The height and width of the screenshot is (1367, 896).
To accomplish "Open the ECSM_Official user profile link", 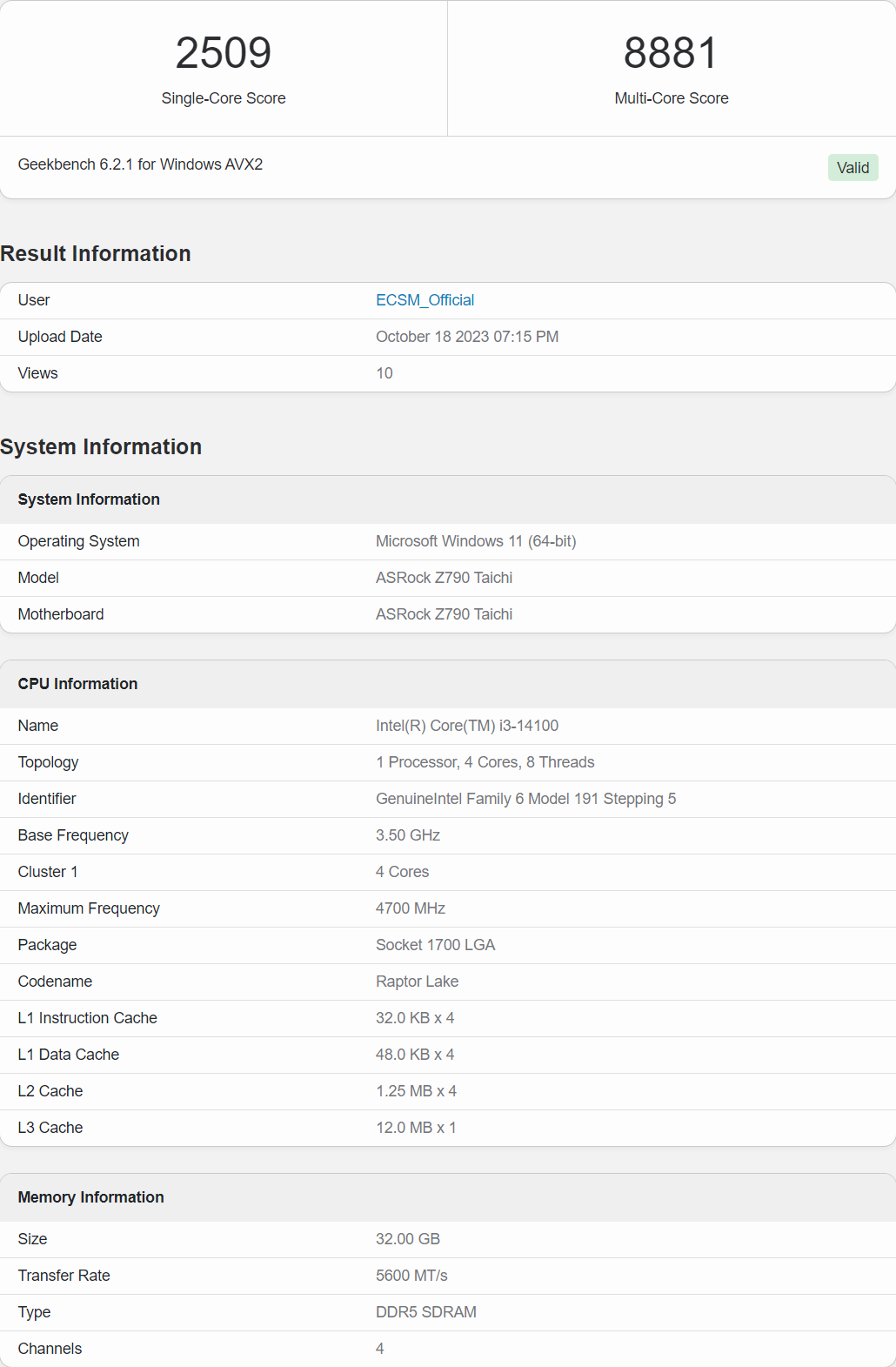I will click(425, 300).
